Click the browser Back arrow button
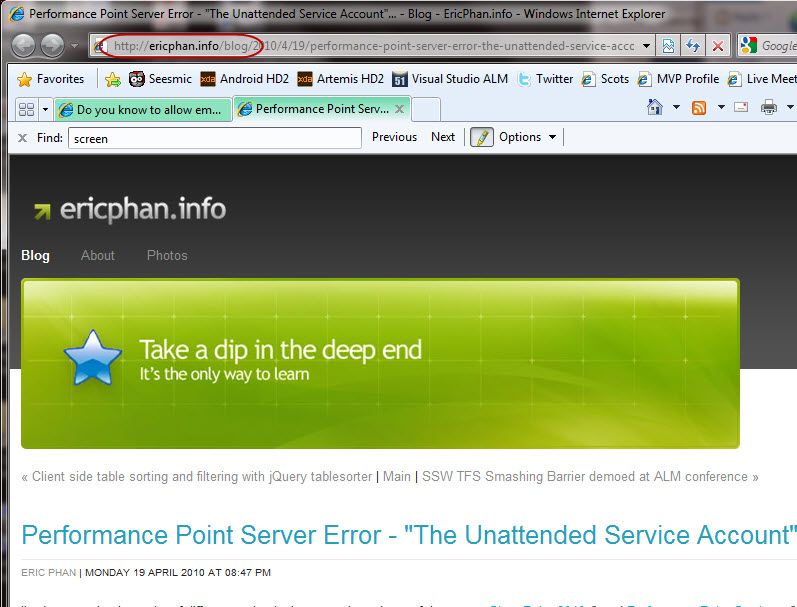 pos(25,45)
